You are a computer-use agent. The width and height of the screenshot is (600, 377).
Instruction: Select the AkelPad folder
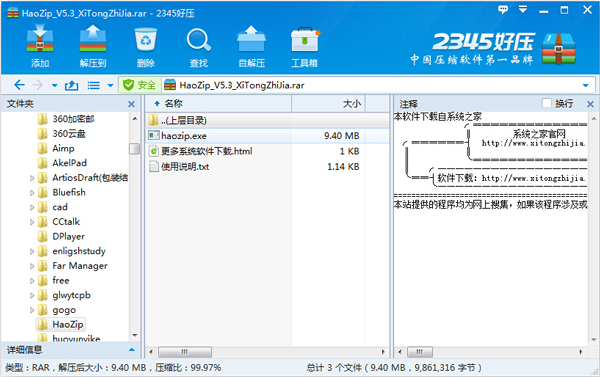pyautogui.click(x=62, y=163)
